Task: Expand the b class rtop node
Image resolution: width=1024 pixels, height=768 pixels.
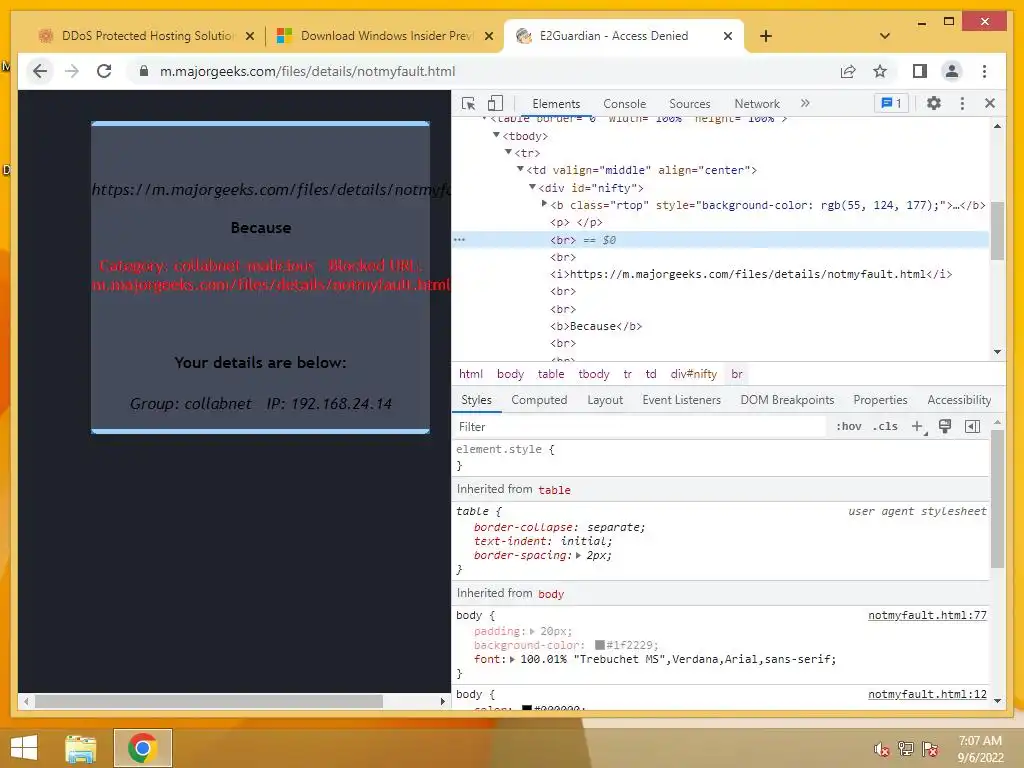Action: coord(544,204)
